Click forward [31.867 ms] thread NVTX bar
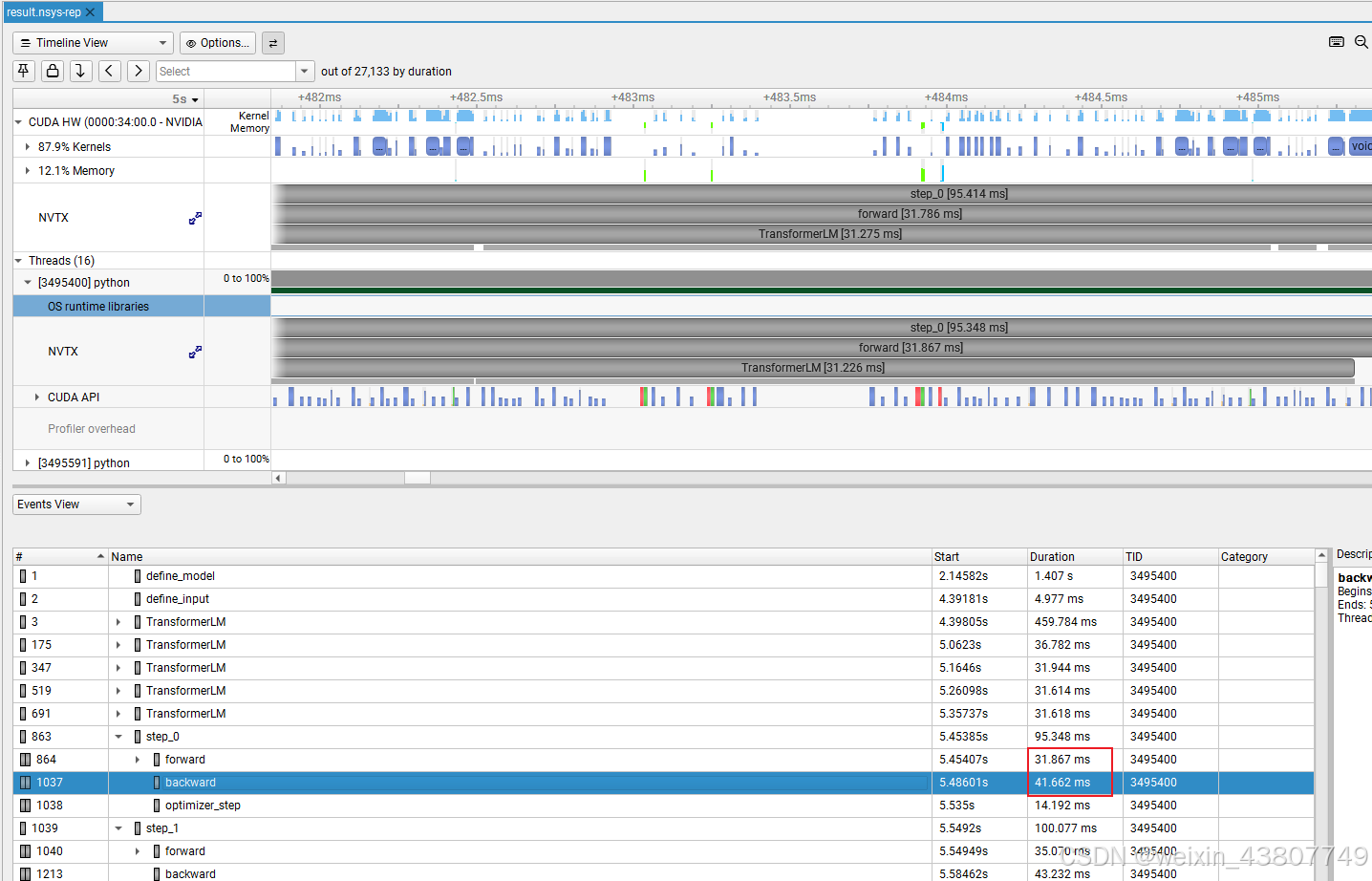1372x881 pixels. 823,348
